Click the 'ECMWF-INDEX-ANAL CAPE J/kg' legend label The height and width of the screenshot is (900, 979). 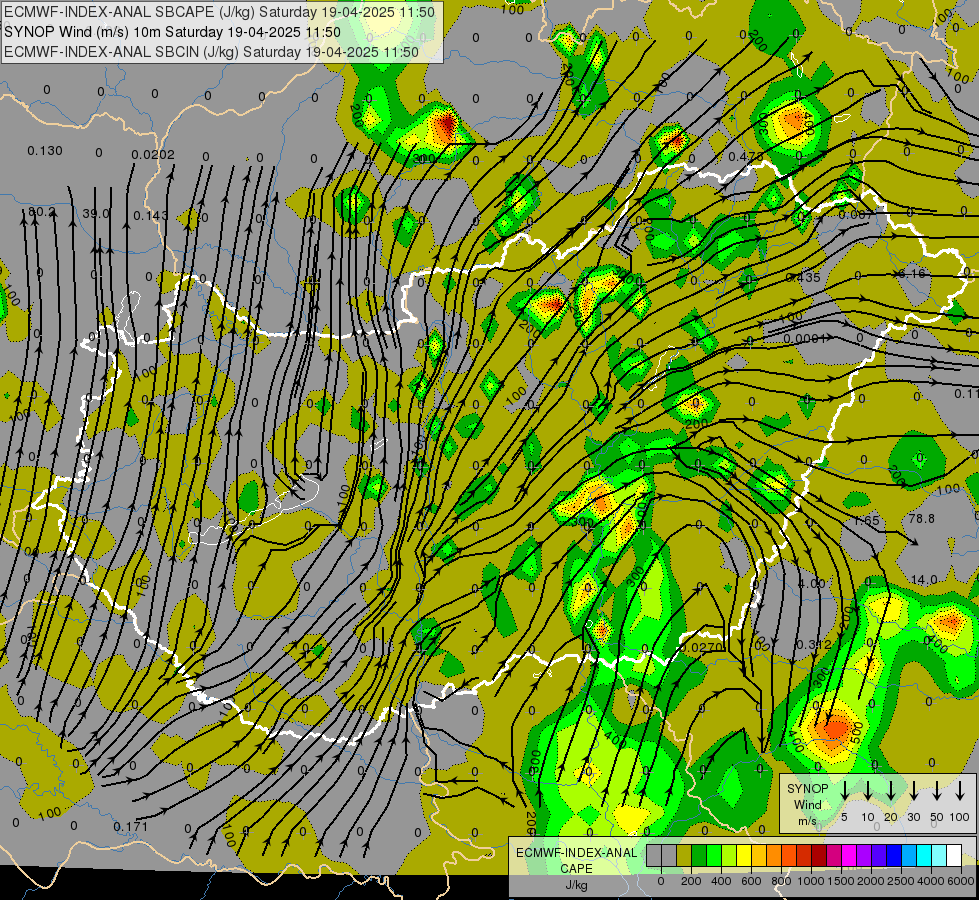point(576,869)
